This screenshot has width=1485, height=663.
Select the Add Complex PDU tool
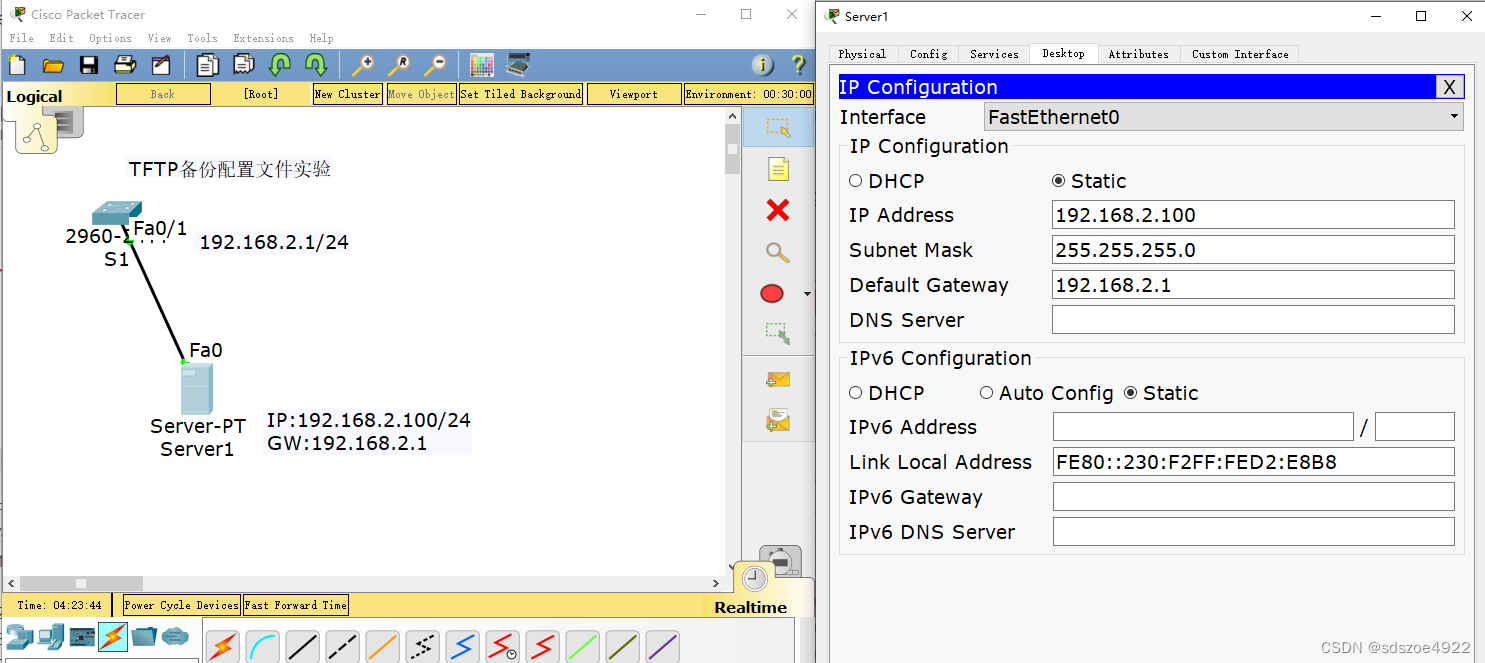click(778, 420)
